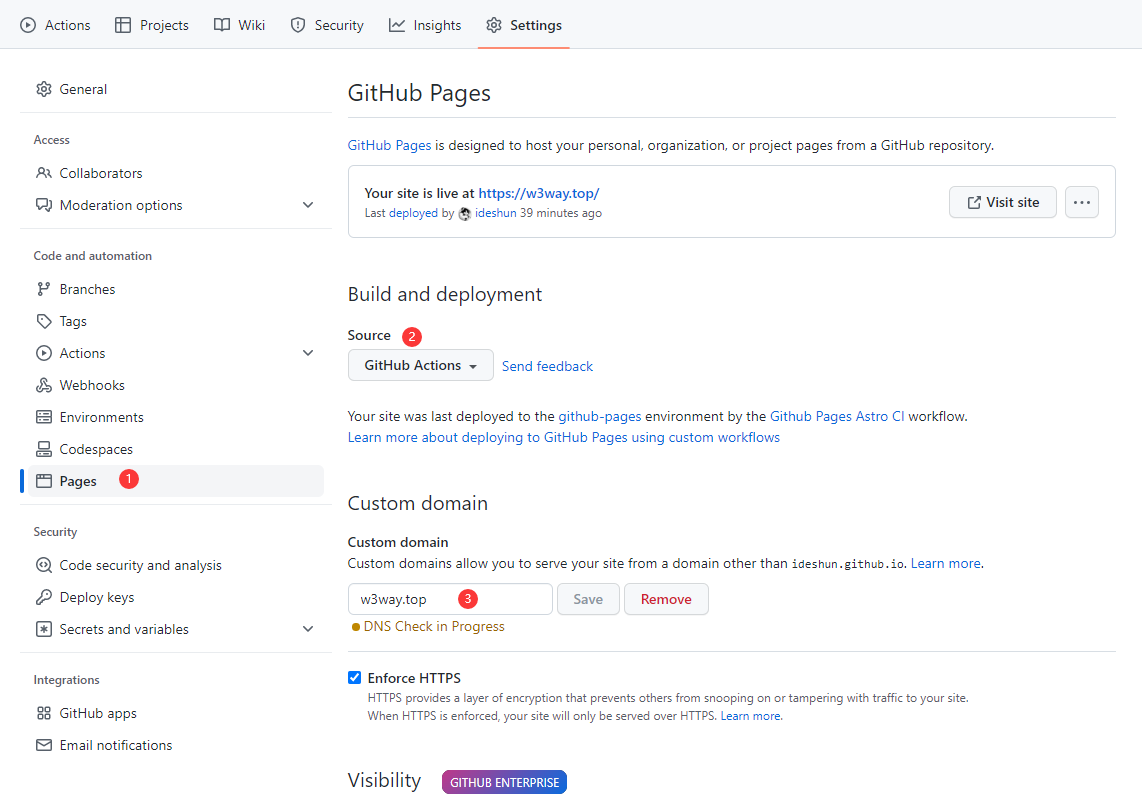This screenshot has width=1142, height=806.
Task: Click Learn more link for custom domains
Action: coord(945,564)
